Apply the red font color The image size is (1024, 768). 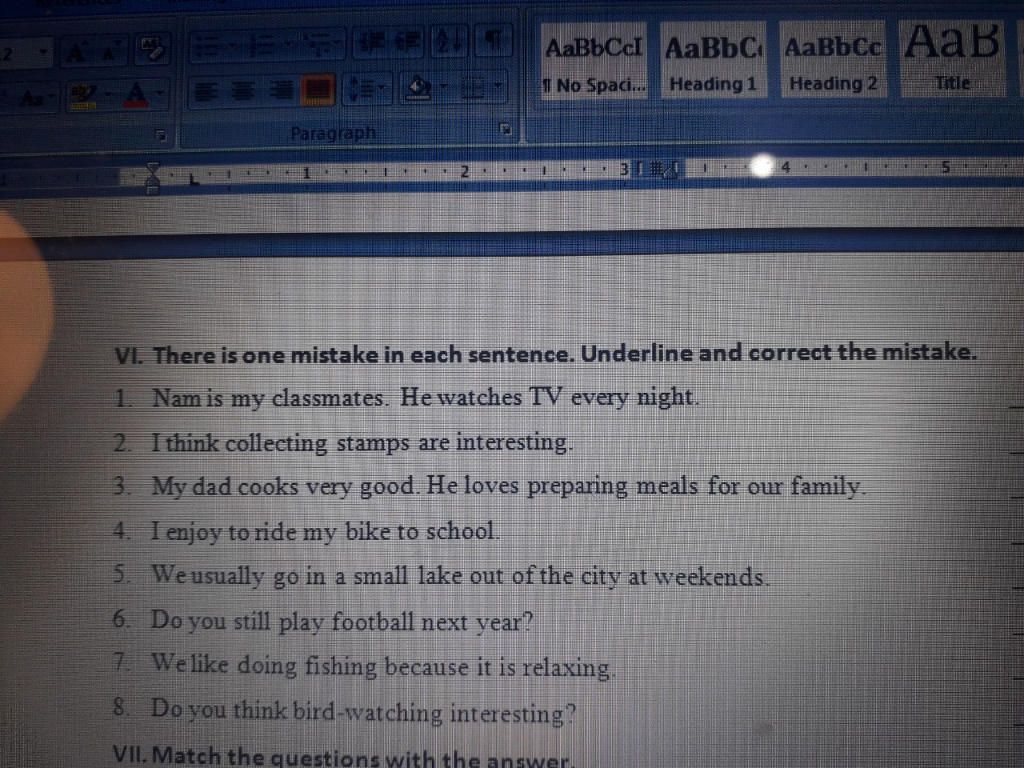tap(136, 95)
